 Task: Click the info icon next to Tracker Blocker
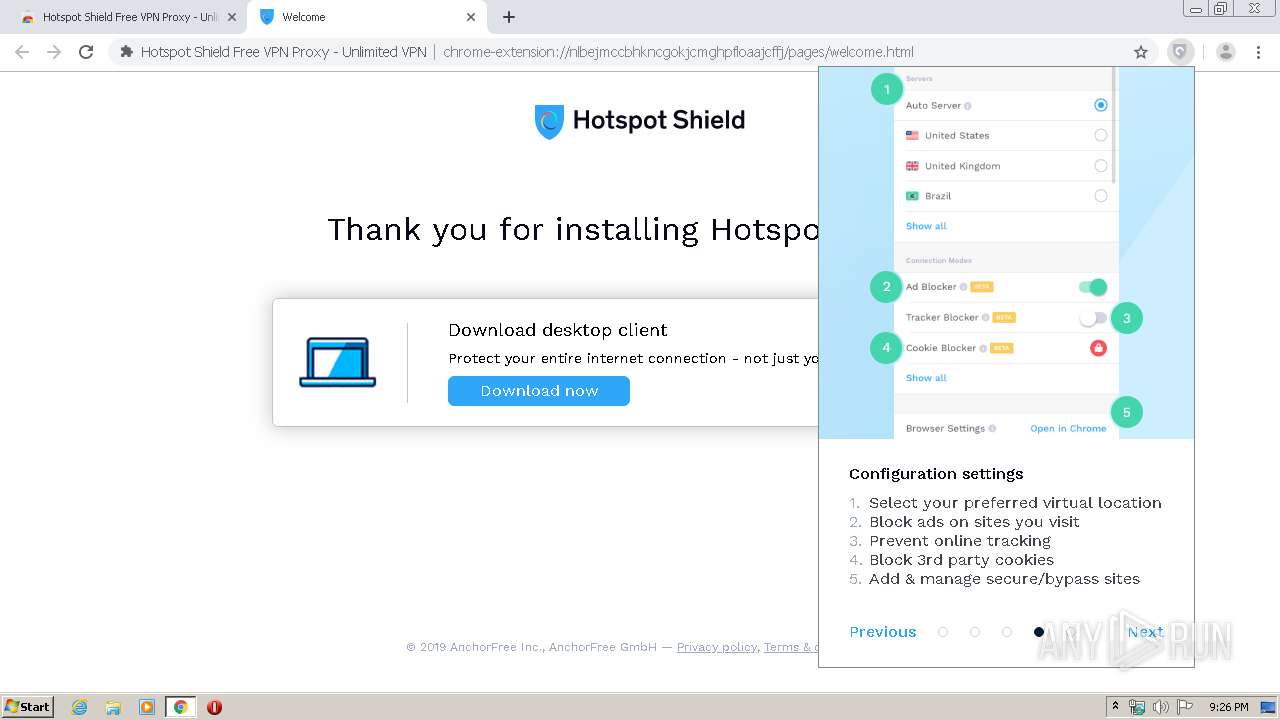click(985, 318)
